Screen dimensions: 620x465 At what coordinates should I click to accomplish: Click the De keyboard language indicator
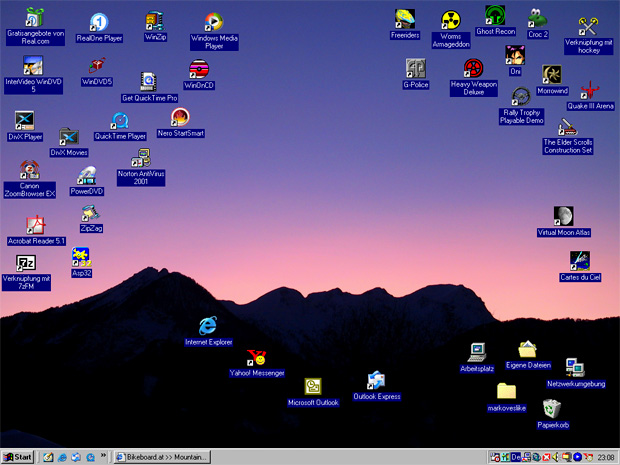[x=516, y=457]
